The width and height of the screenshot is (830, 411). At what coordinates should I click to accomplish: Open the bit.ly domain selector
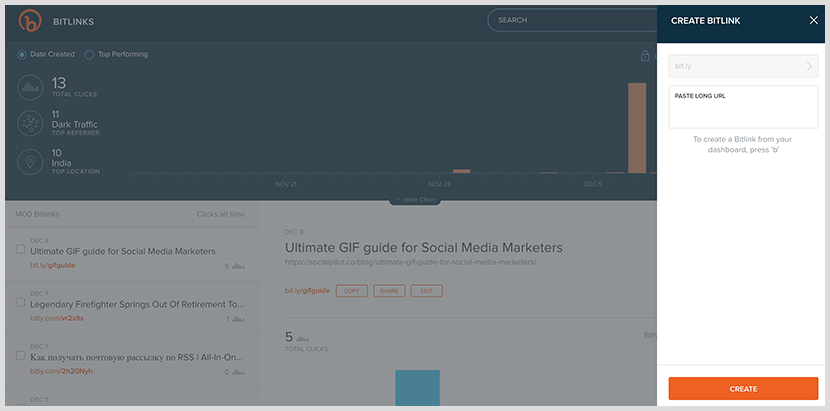pyautogui.click(x=743, y=67)
